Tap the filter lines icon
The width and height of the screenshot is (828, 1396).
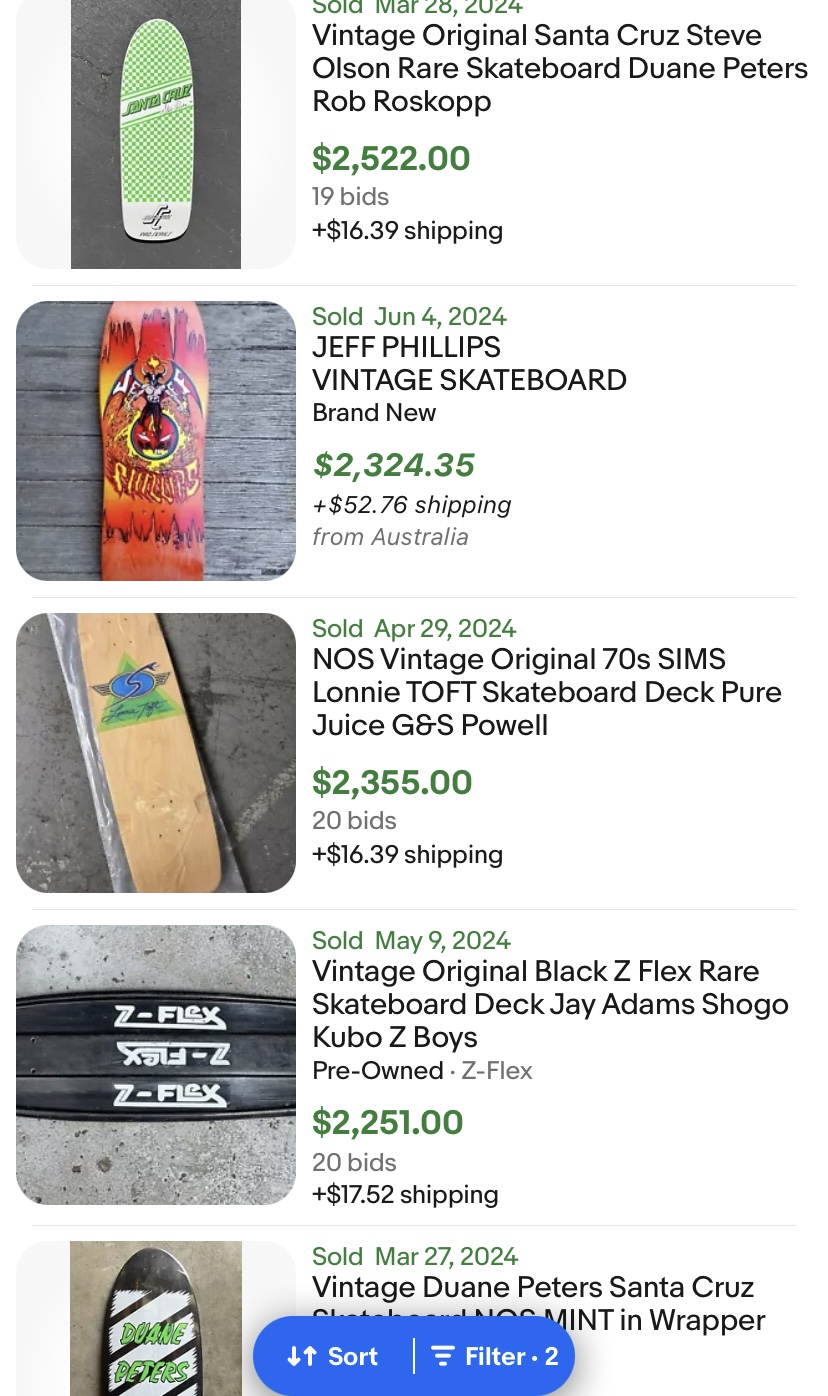(442, 1356)
